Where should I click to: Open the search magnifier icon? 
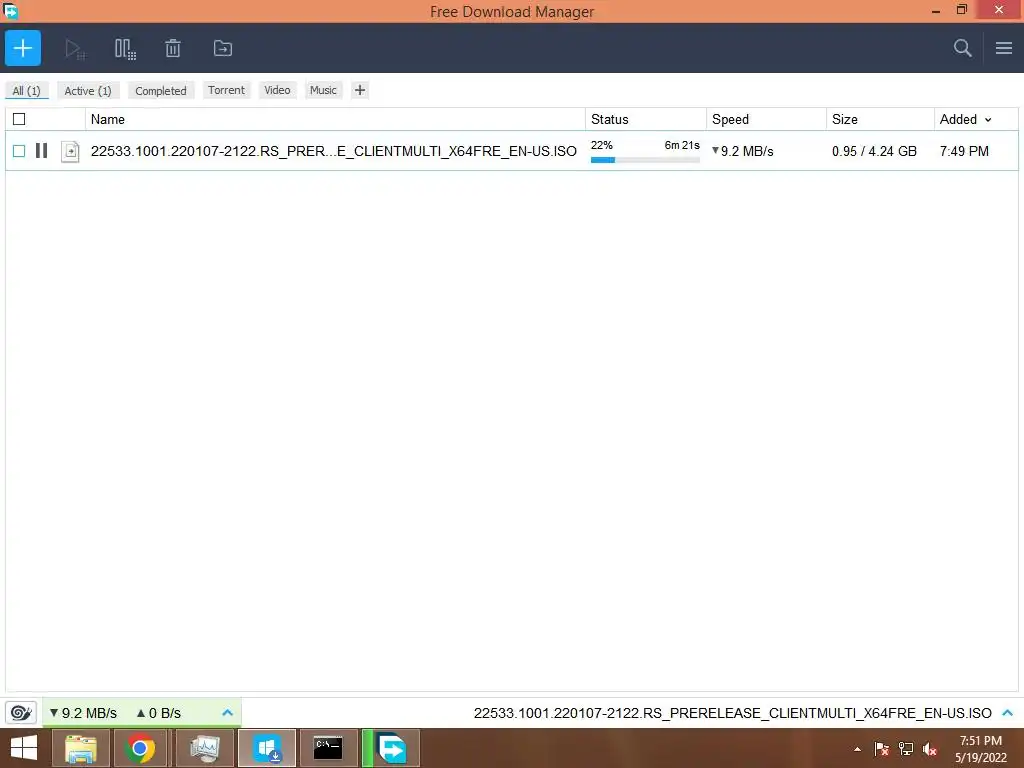click(962, 48)
